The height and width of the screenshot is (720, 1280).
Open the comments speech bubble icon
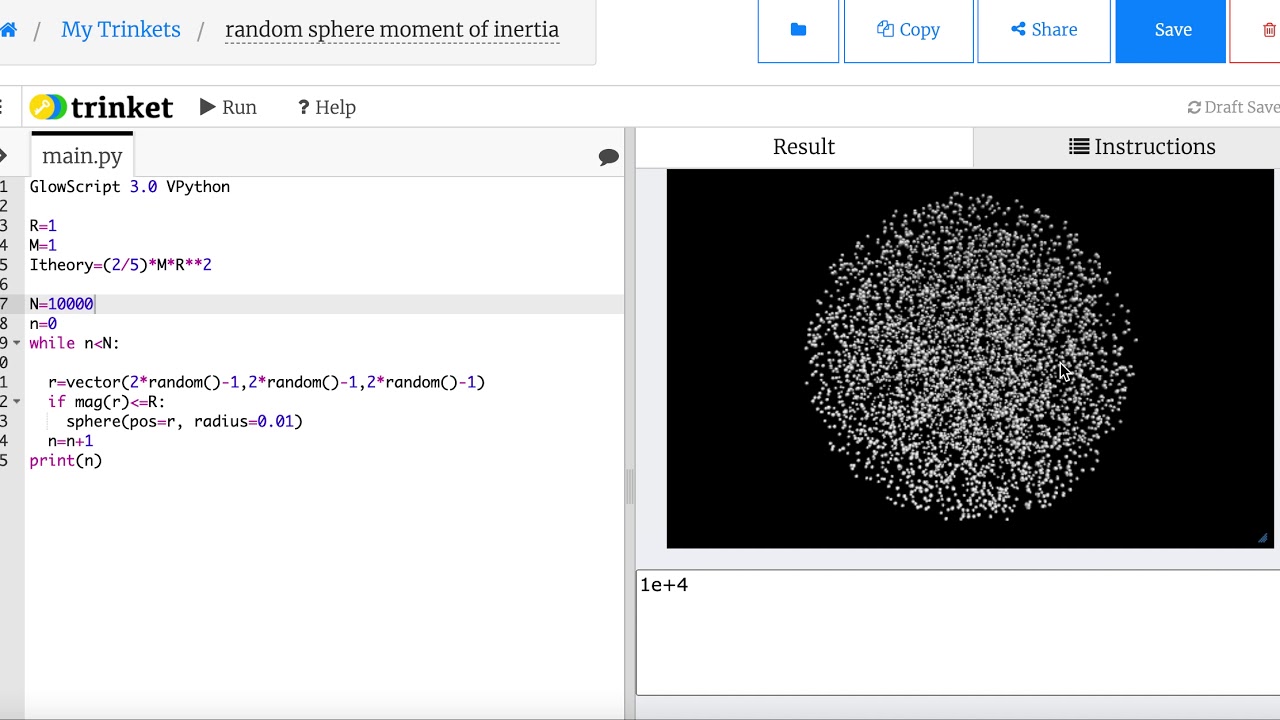tap(608, 157)
